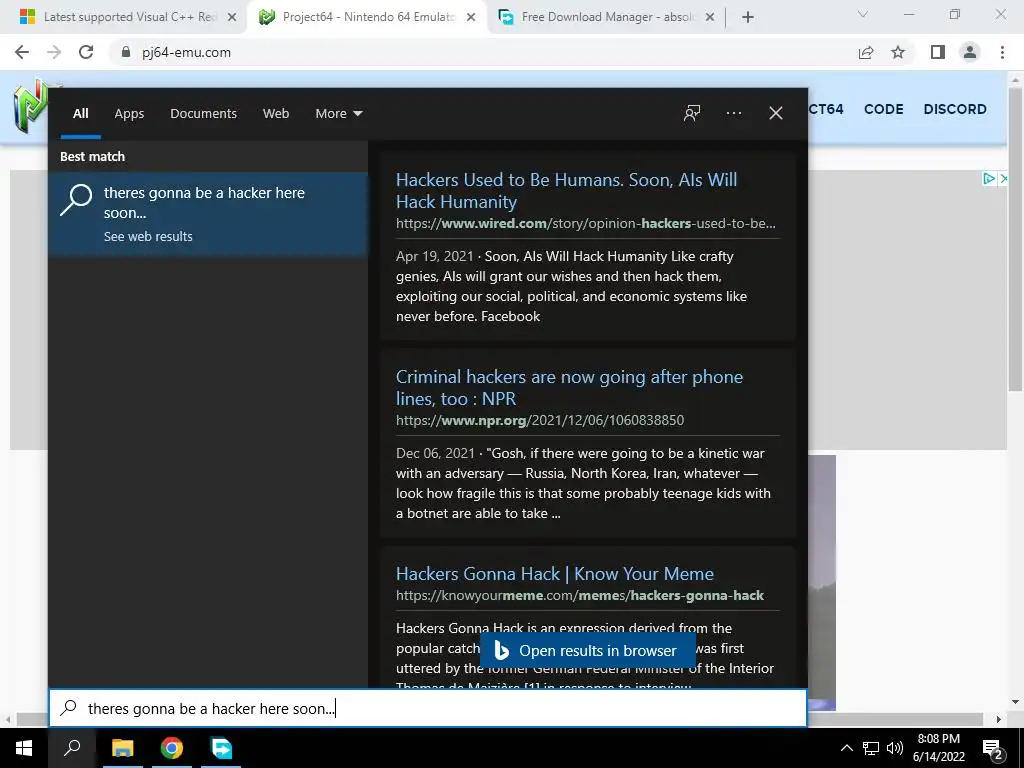Bookmark this page with the star icon

pos(898,52)
